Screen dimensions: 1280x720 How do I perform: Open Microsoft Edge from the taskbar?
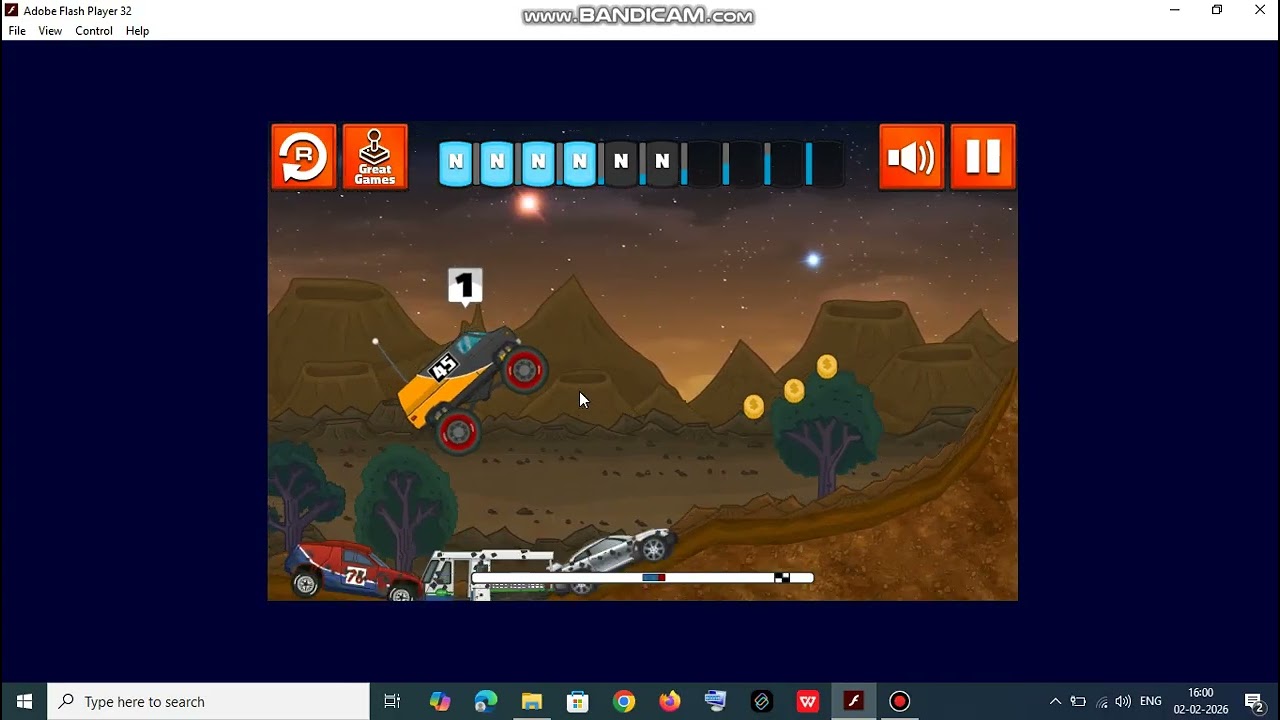[486, 701]
